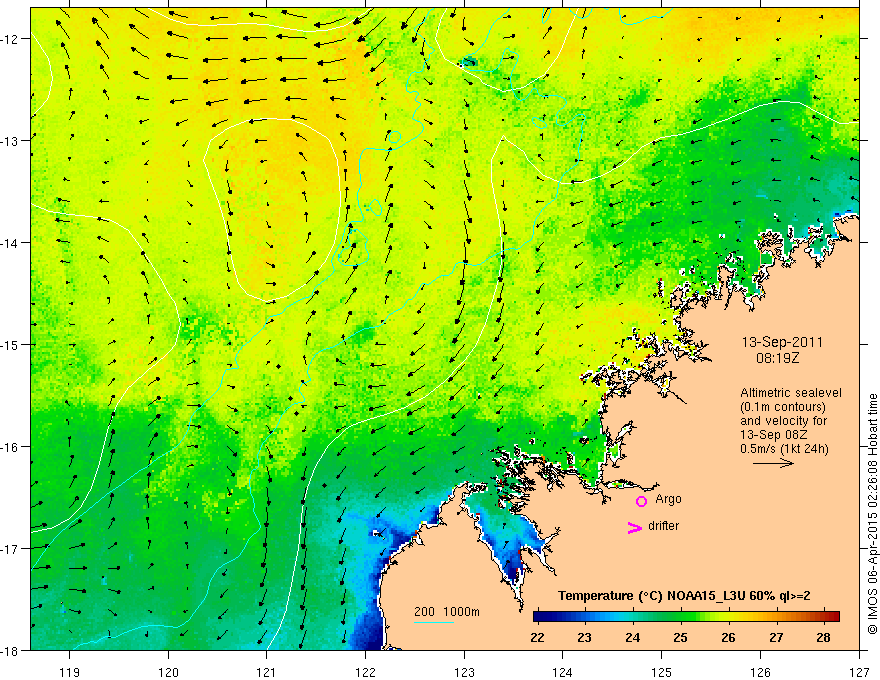Click the cyan 200 1000m isobath legend line
Viewport: 880px width, 680px height.
coord(434,622)
